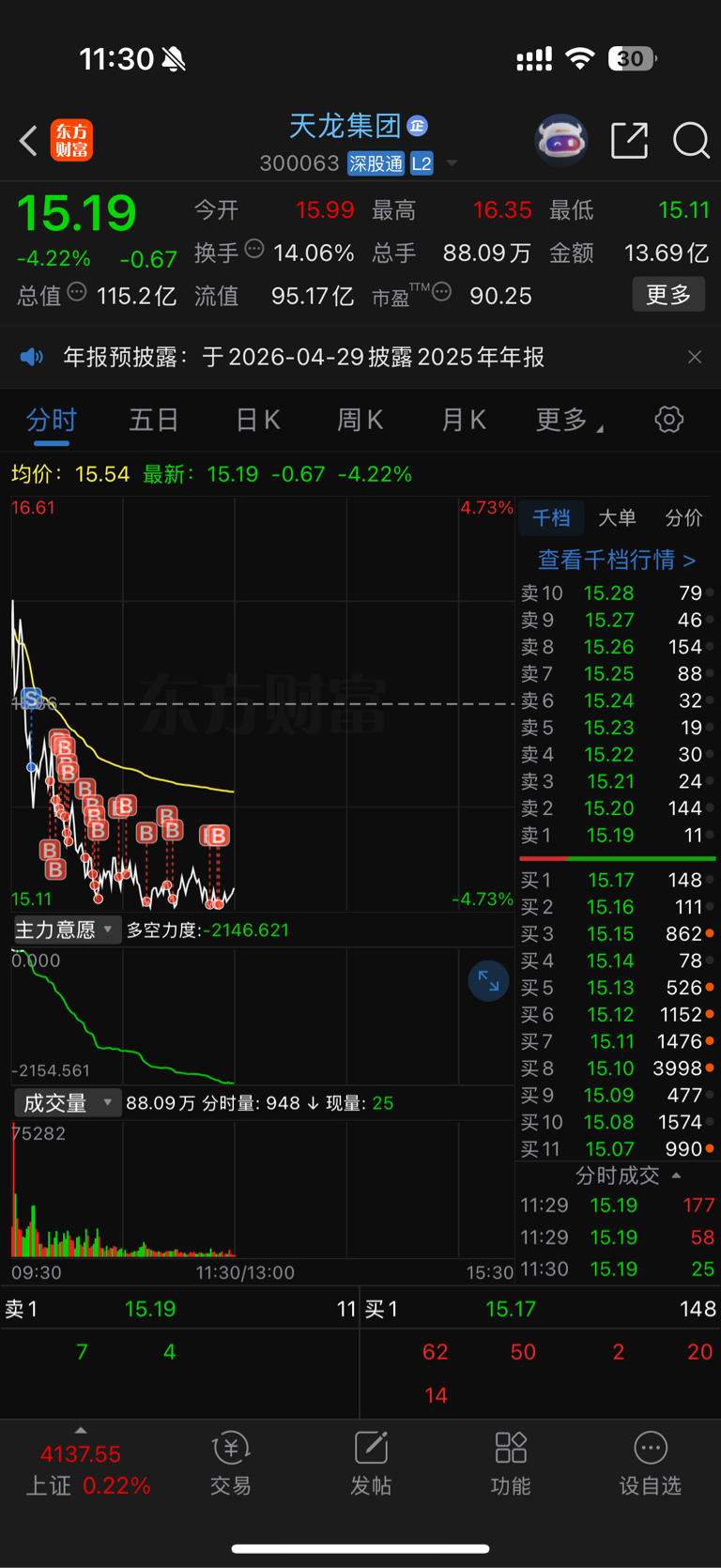
Task: Select the 千档 order book tab
Action: pyautogui.click(x=551, y=517)
